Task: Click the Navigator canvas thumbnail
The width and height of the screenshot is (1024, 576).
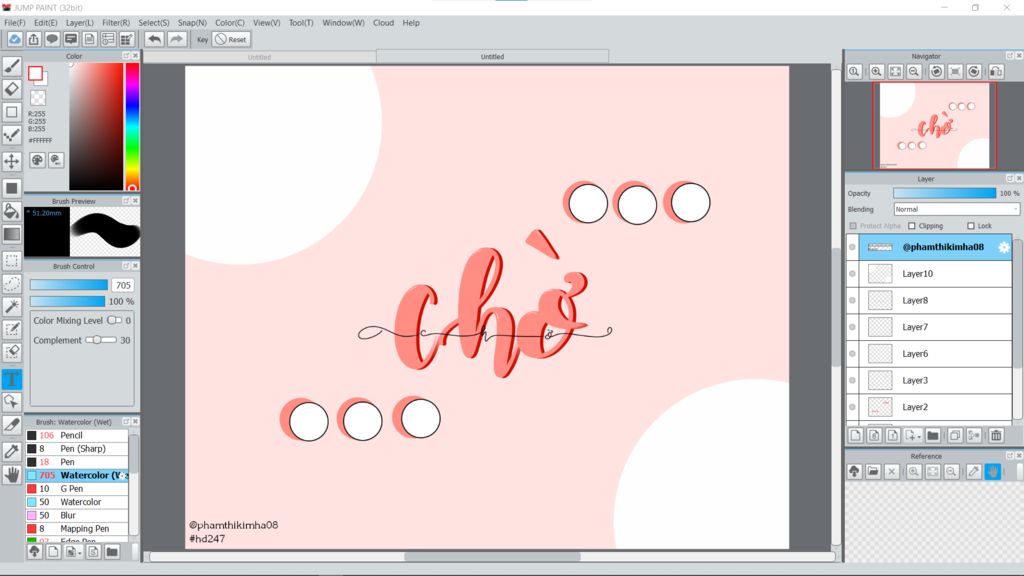Action: [935, 125]
